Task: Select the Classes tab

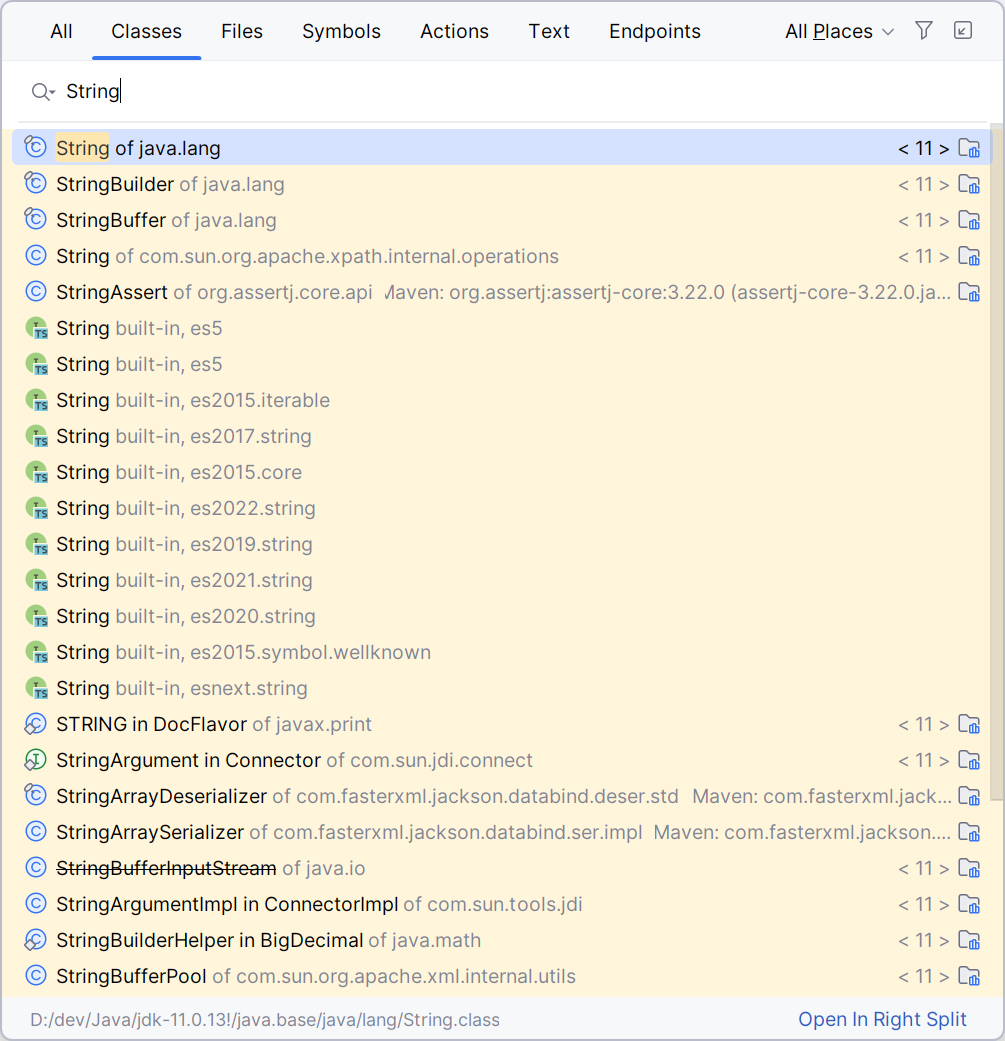Action: tap(146, 31)
